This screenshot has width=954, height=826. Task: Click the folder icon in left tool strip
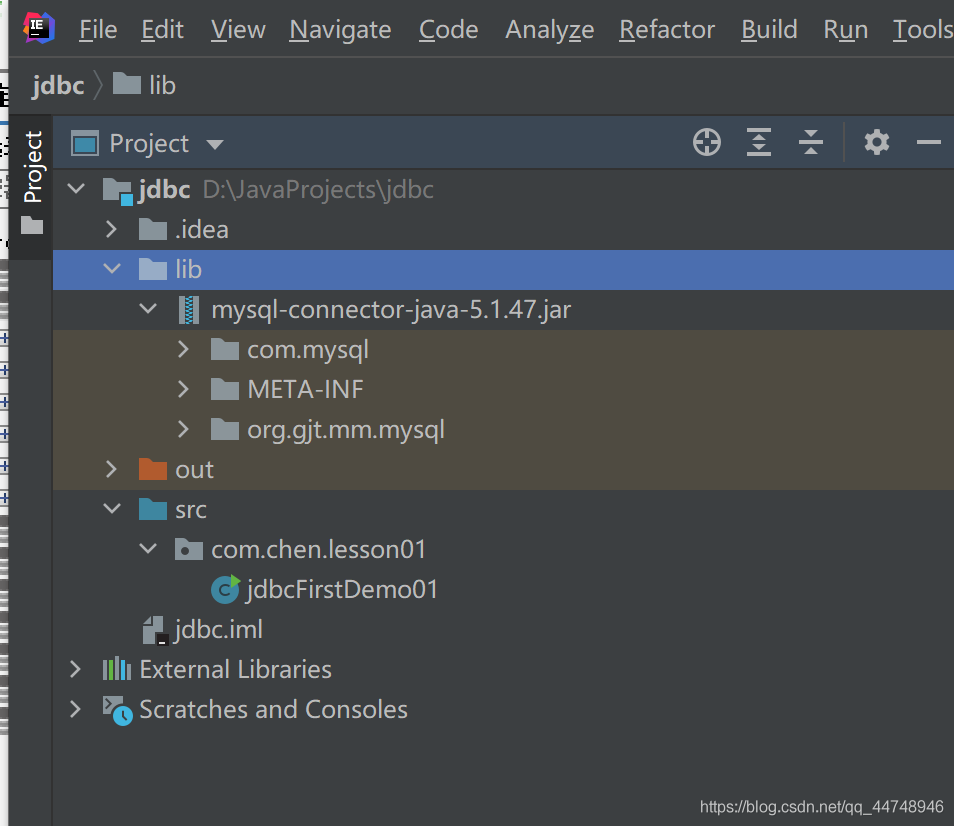point(32,225)
